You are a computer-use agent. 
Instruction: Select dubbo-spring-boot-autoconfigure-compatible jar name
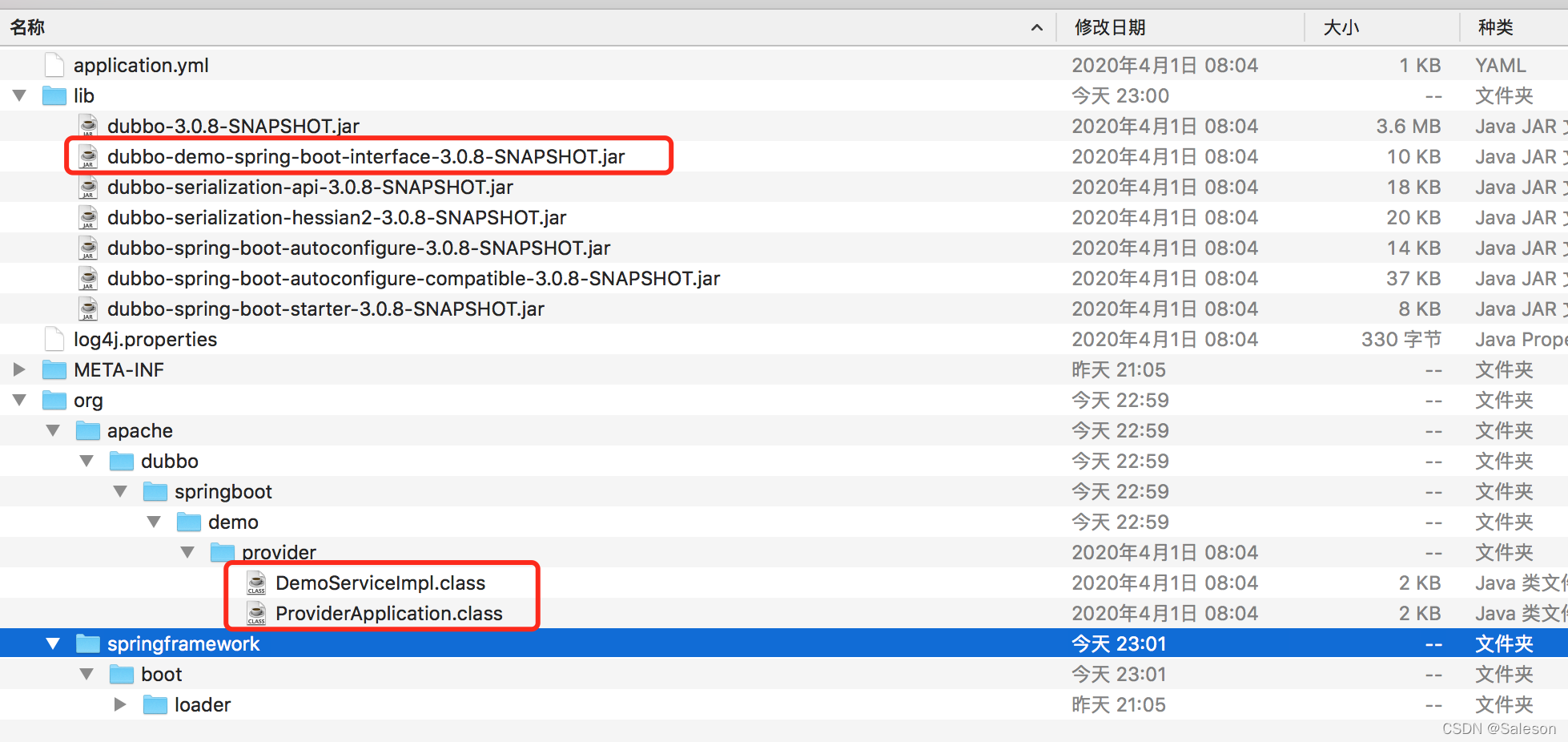tap(413, 278)
